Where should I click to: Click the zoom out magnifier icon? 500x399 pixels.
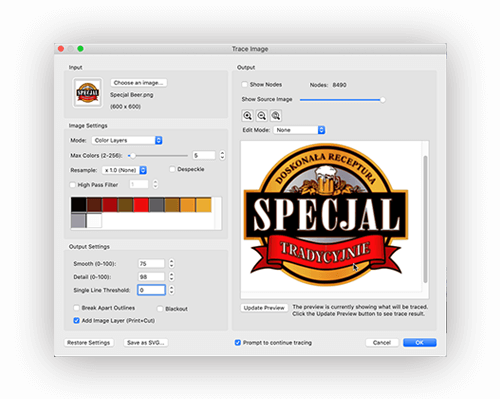[262, 116]
